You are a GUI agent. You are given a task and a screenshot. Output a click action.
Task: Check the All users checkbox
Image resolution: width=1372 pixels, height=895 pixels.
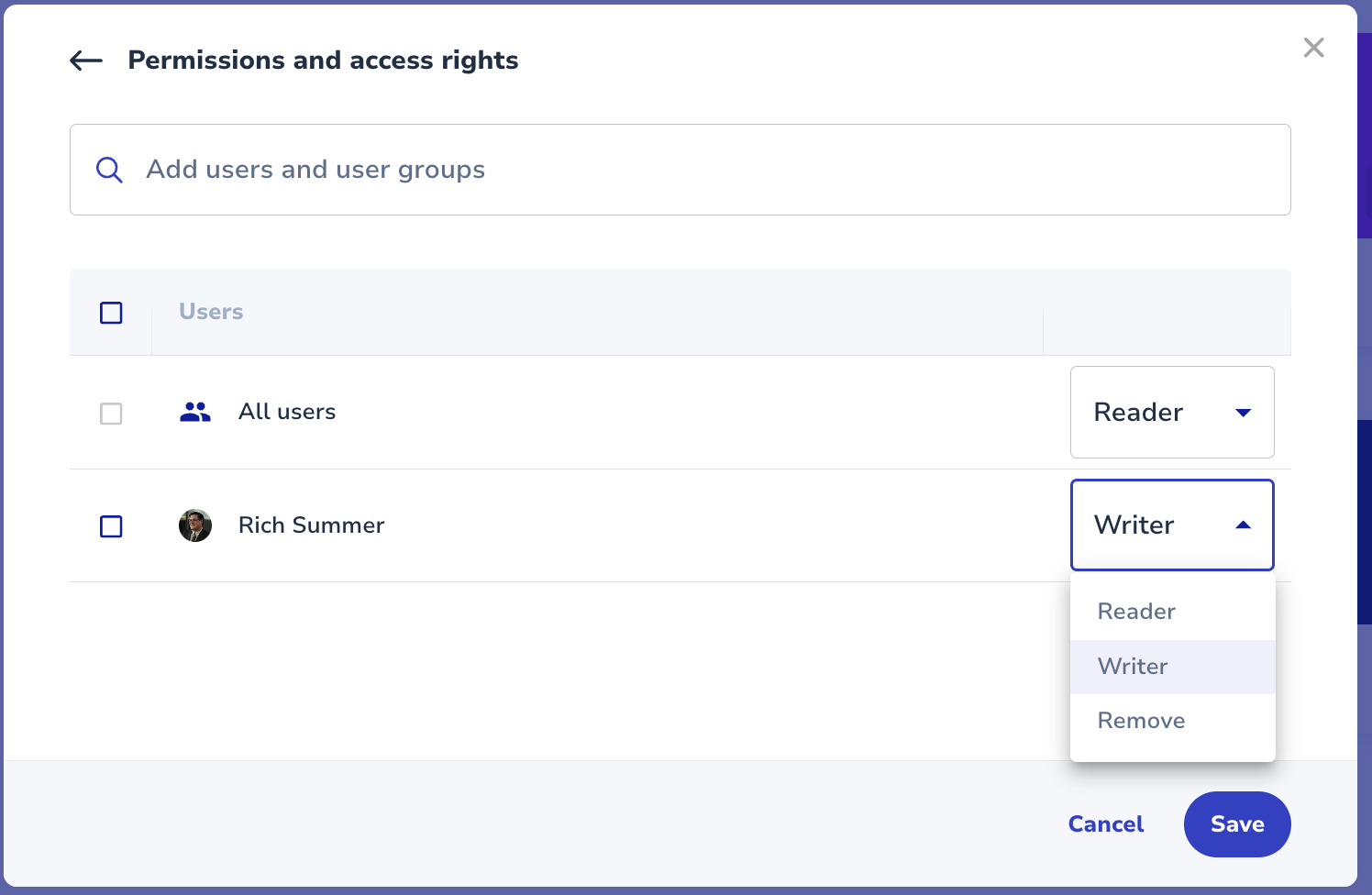tap(111, 414)
